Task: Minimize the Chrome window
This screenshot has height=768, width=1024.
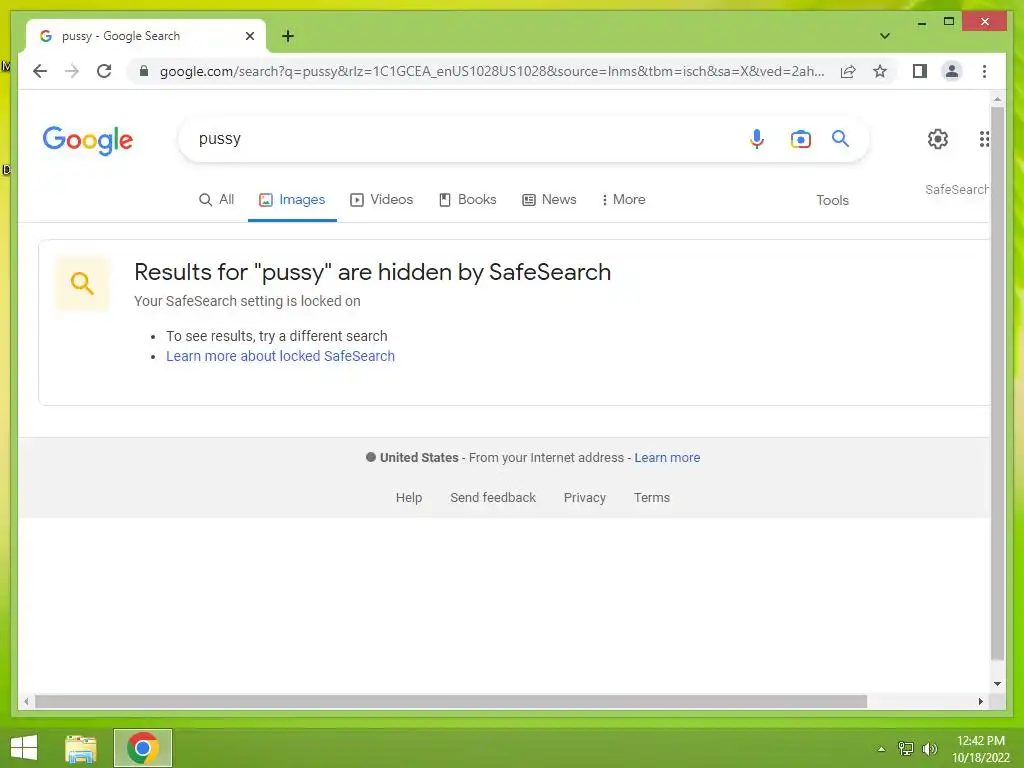Action: [x=921, y=22]
